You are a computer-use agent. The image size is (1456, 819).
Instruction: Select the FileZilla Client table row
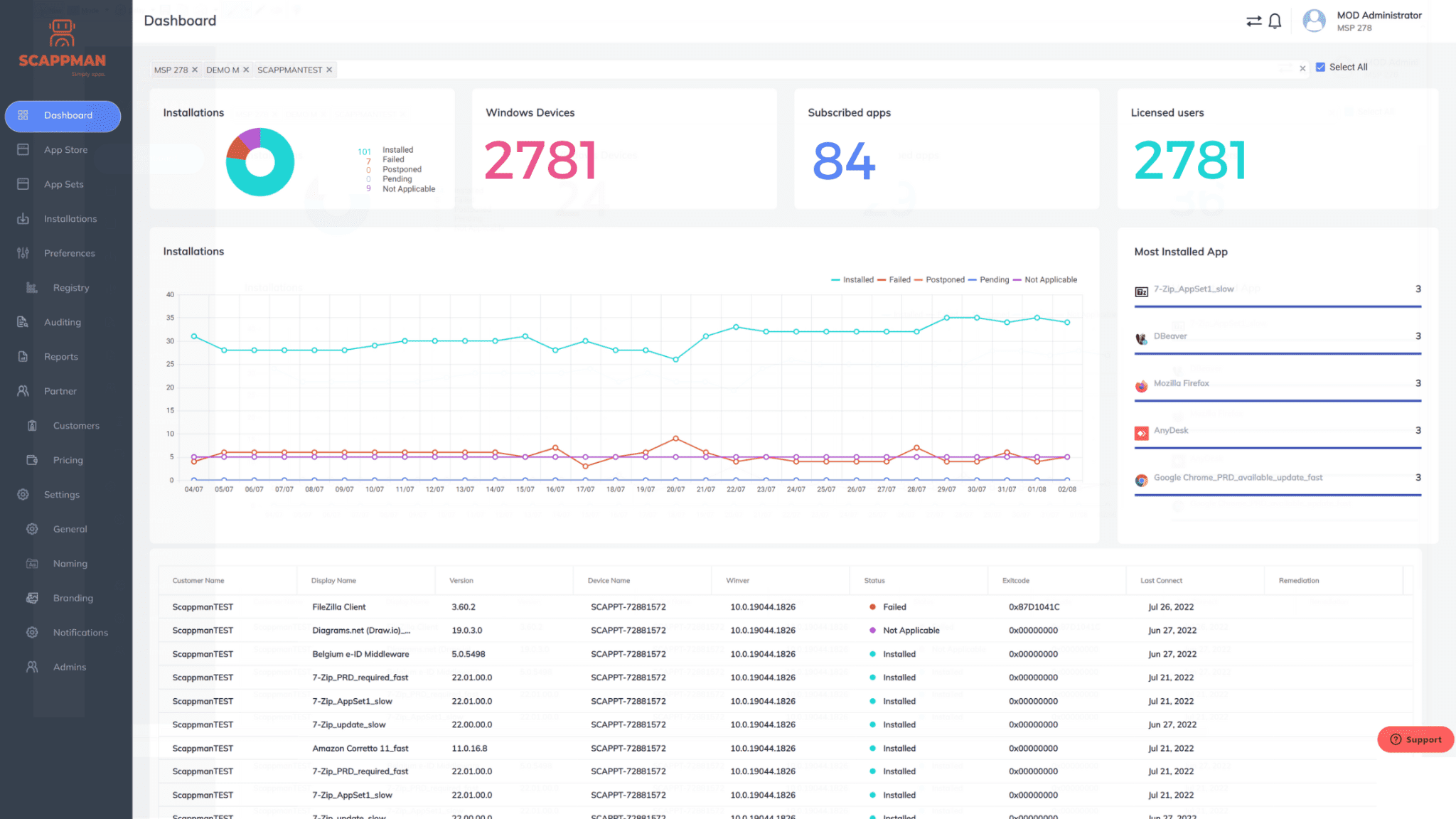point(498,606)
